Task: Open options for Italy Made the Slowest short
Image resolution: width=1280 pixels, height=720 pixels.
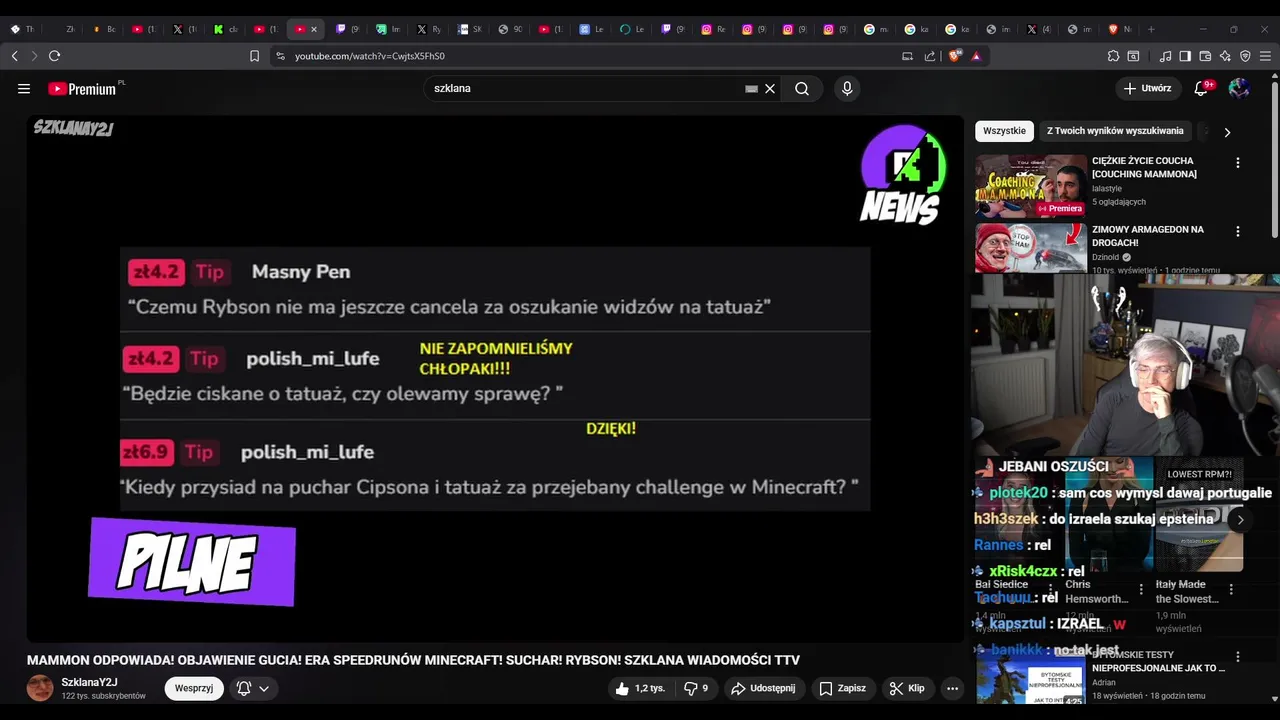Action: 1231,590
